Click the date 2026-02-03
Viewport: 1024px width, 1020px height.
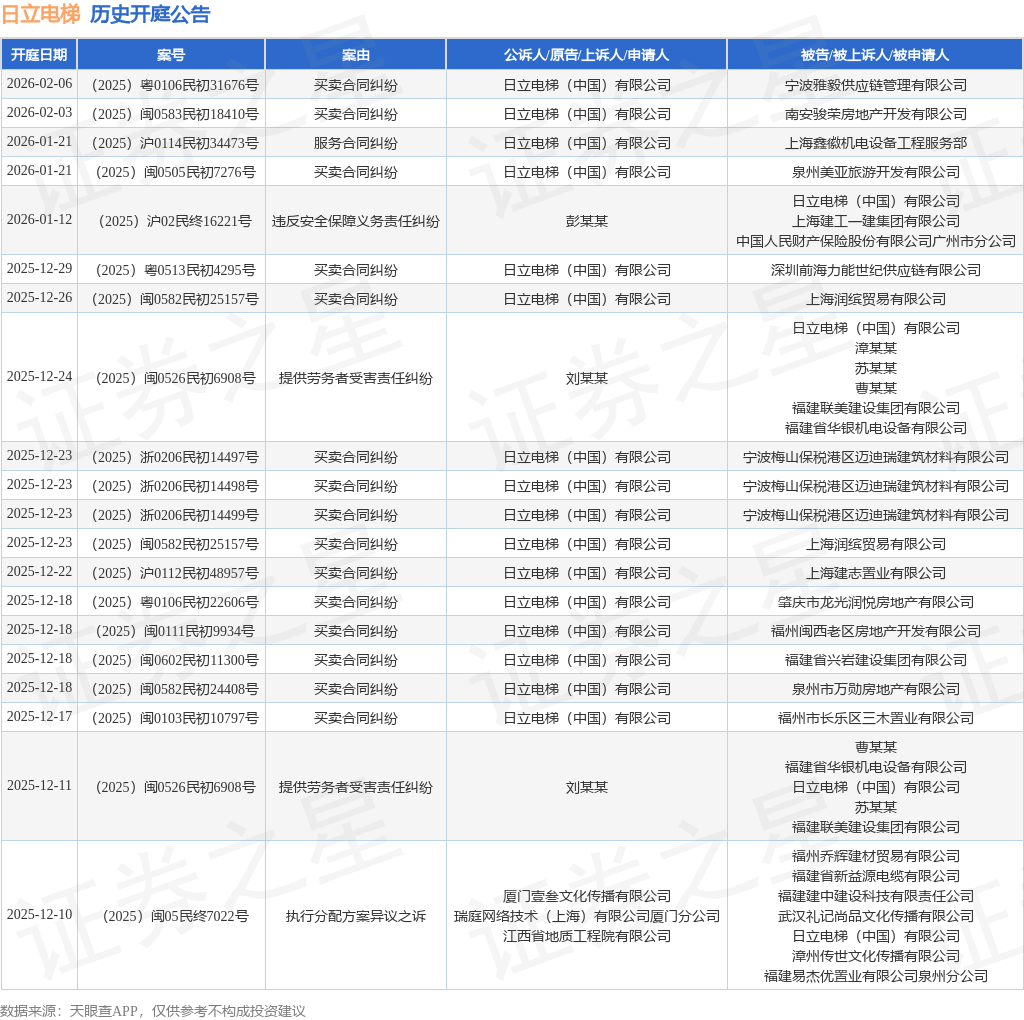point(39,112)
